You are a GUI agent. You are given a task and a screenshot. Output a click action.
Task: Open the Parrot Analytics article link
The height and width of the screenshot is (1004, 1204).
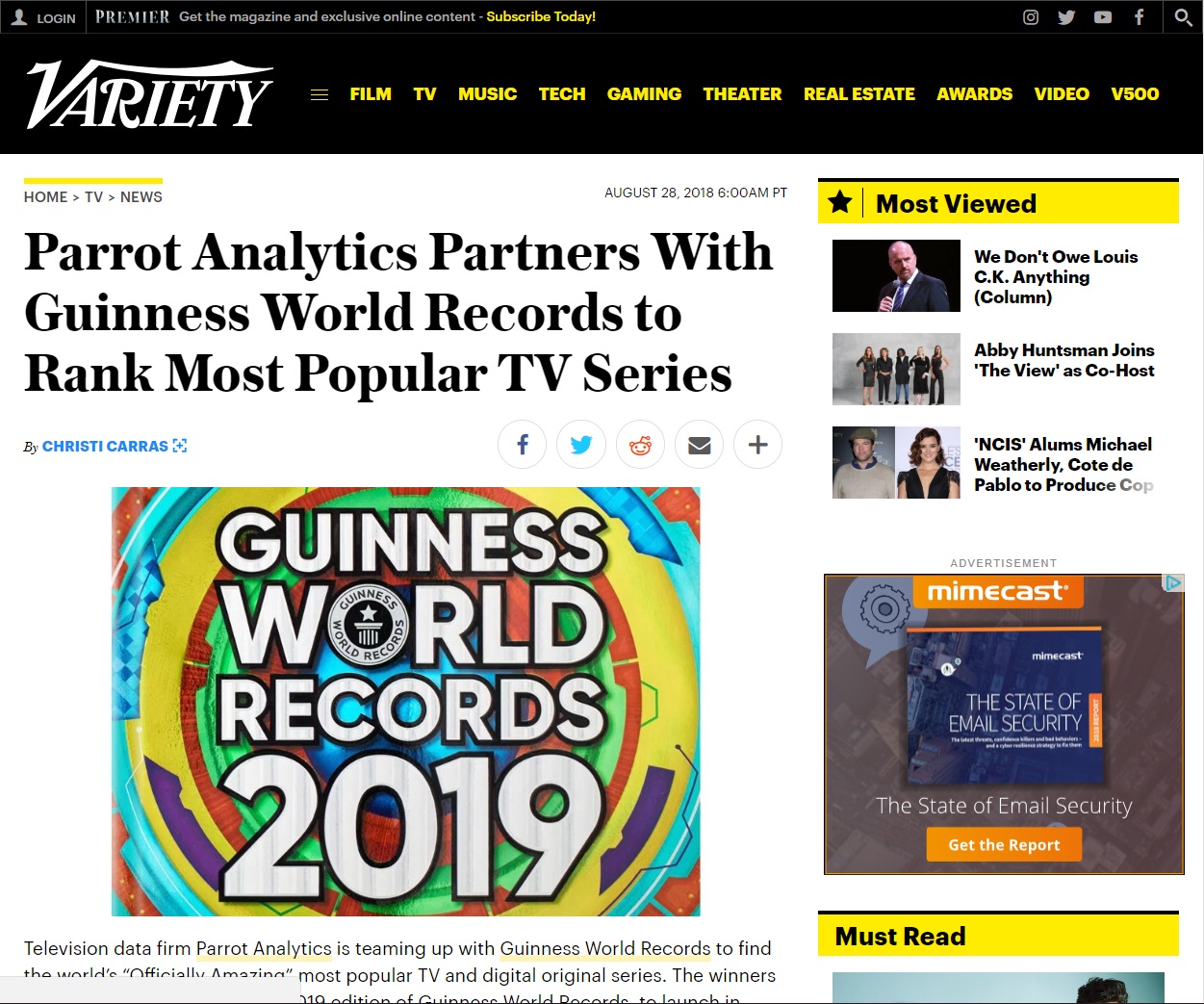point(264,948)
